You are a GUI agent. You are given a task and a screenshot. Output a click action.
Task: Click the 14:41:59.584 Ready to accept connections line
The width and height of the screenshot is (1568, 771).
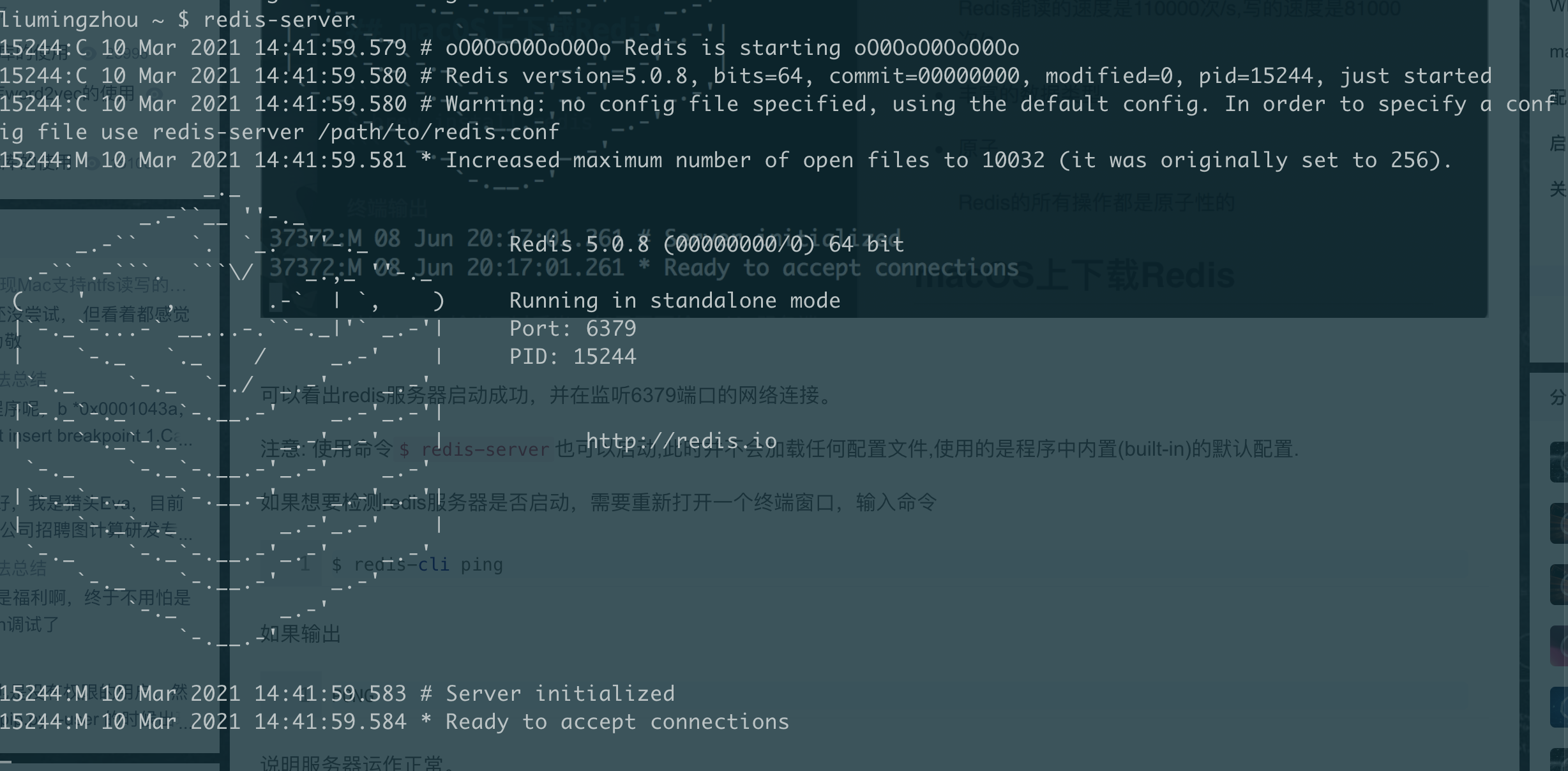(x=395, y=722)
